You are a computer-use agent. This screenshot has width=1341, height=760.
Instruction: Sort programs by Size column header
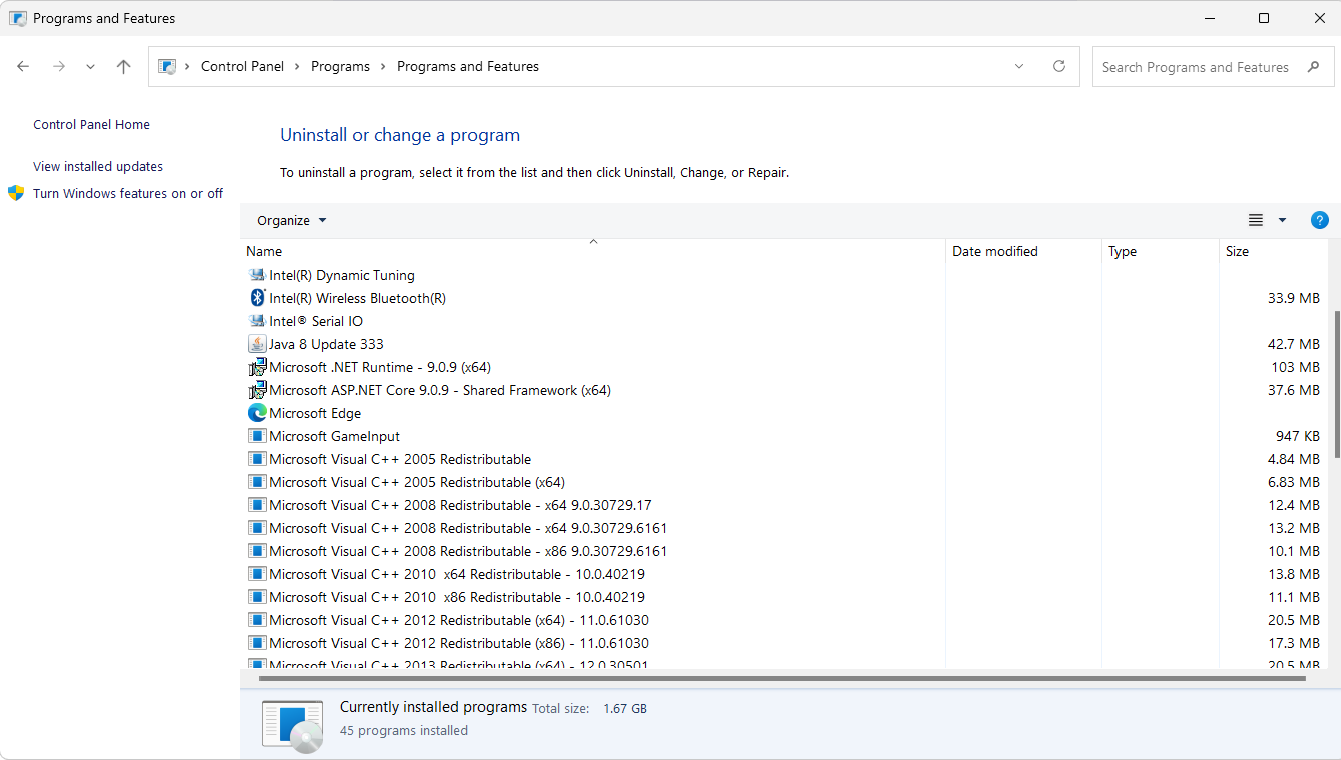[x=1237, y=251]
